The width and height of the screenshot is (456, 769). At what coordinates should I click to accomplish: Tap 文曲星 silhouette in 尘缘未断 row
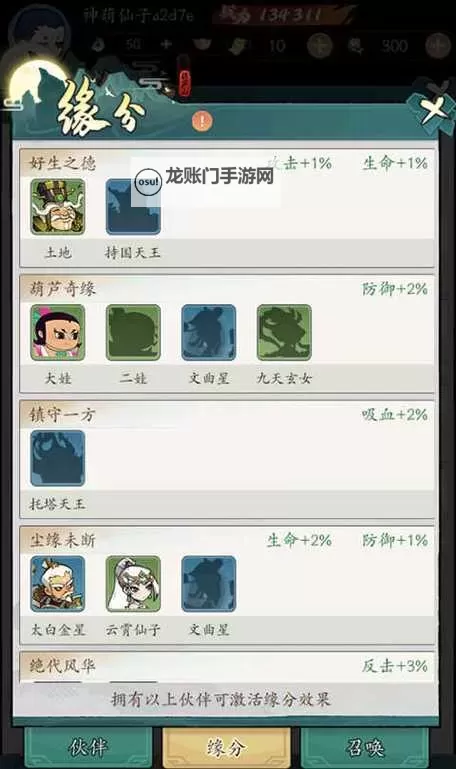(209, 584)
